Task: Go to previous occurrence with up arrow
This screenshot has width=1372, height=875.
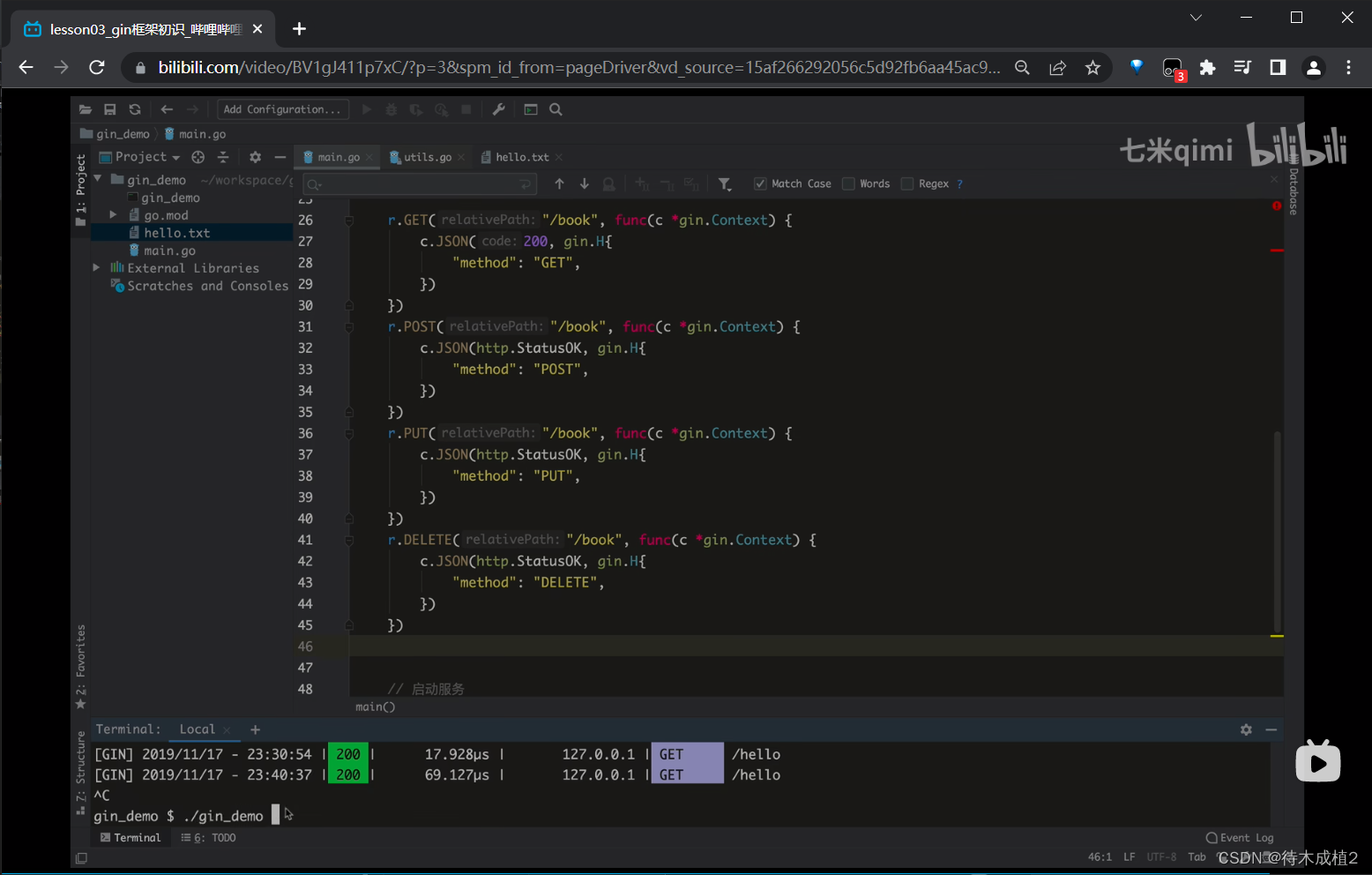Action: point(559,183)
